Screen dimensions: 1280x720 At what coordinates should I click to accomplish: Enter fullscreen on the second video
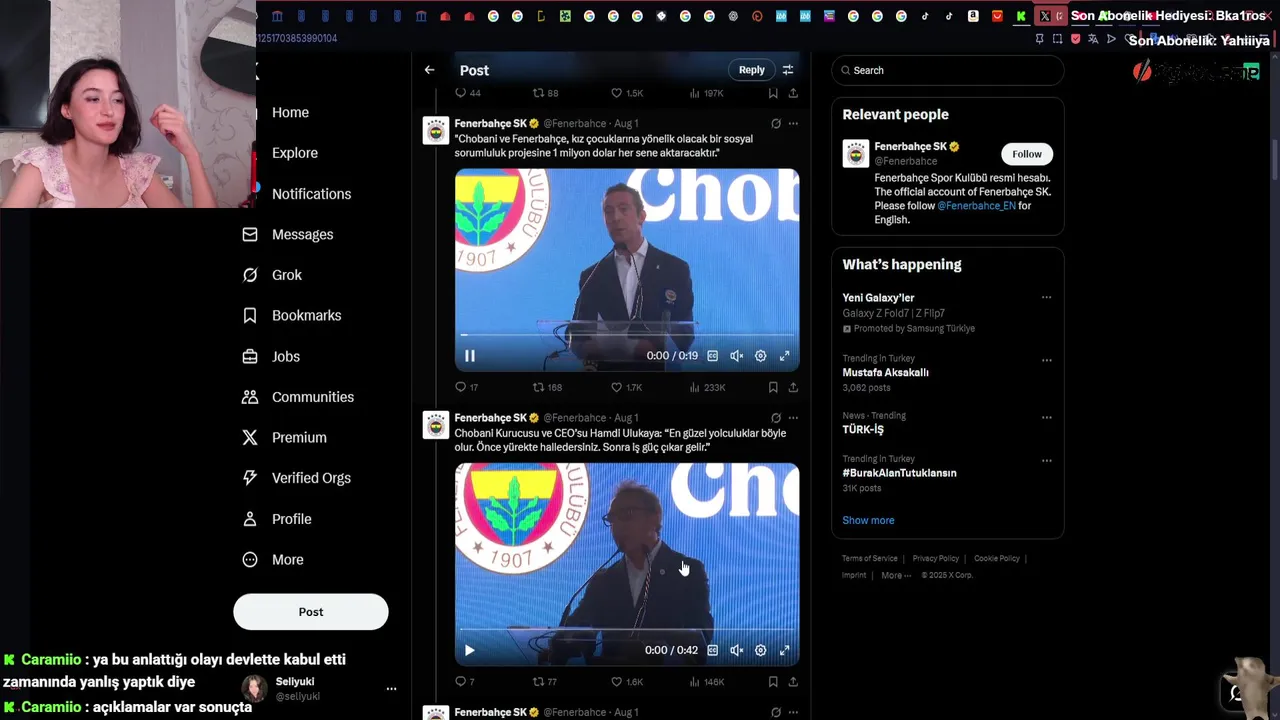click(784, 650)
